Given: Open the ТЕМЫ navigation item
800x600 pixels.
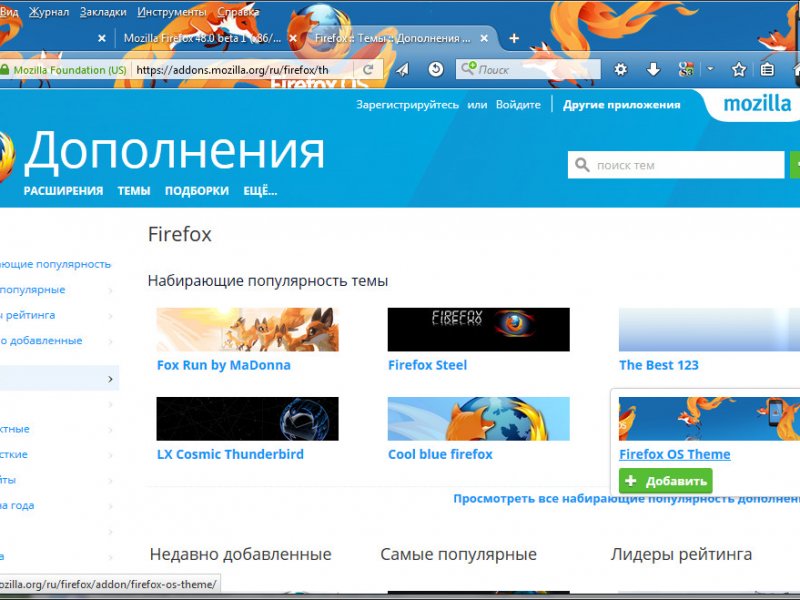Looking at the screenshot, I should tap(134, 191).
